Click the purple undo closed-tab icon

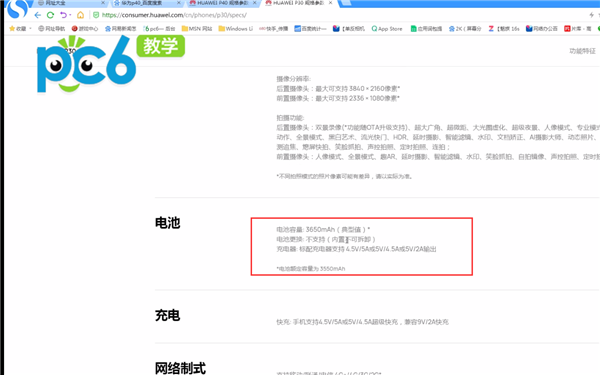[63, 15]
